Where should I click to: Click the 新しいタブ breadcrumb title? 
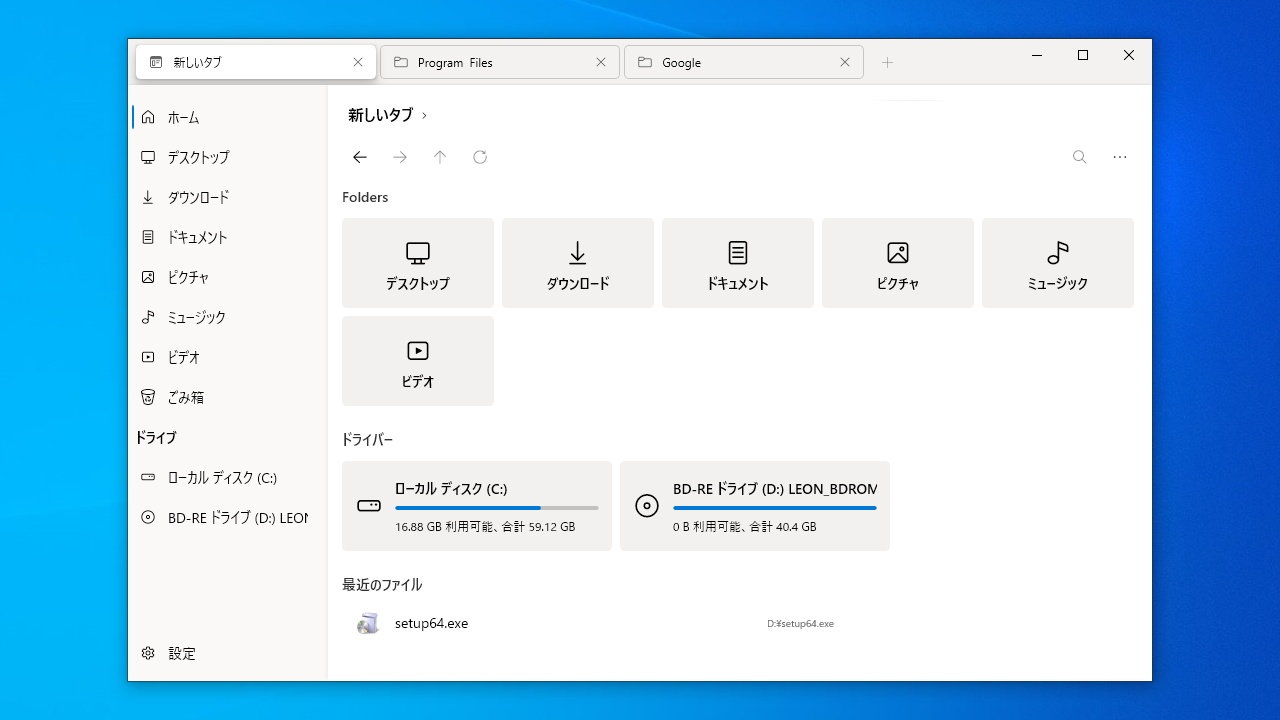380,115
